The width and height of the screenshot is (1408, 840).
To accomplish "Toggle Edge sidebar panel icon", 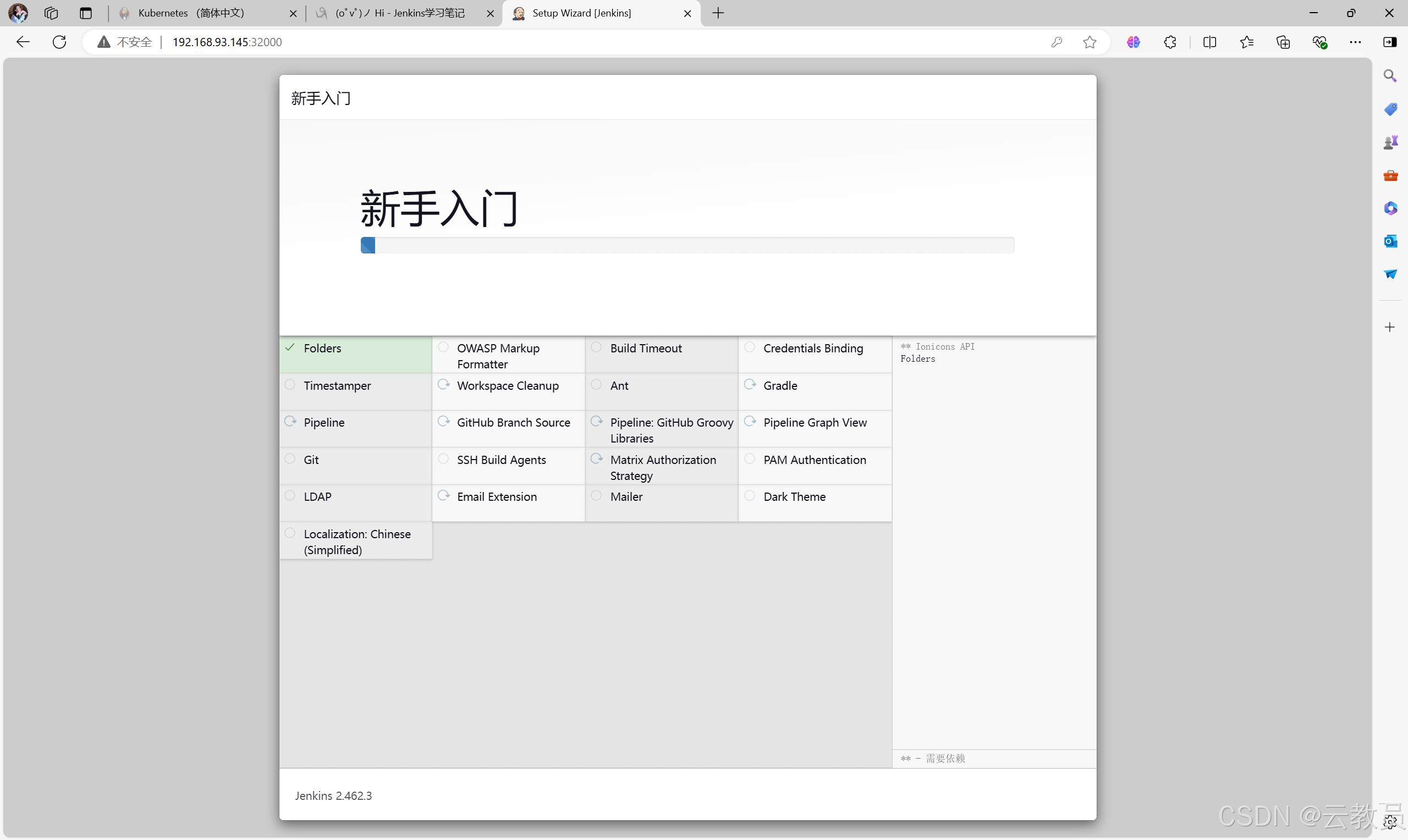I will click(x=1390, y=42).
